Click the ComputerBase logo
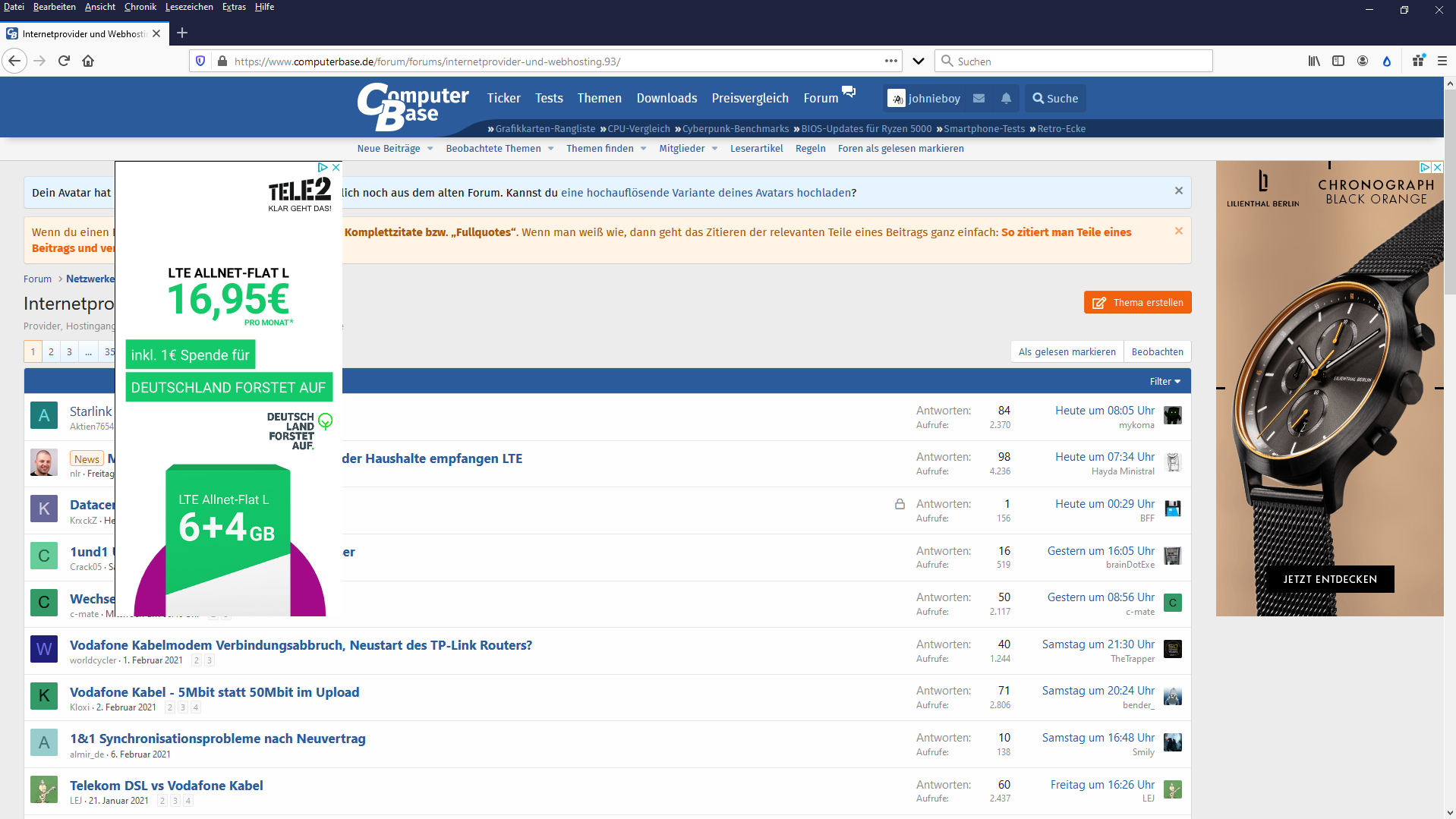The height and width of the screenshot is (819, 1456). (x=413, y=107)
